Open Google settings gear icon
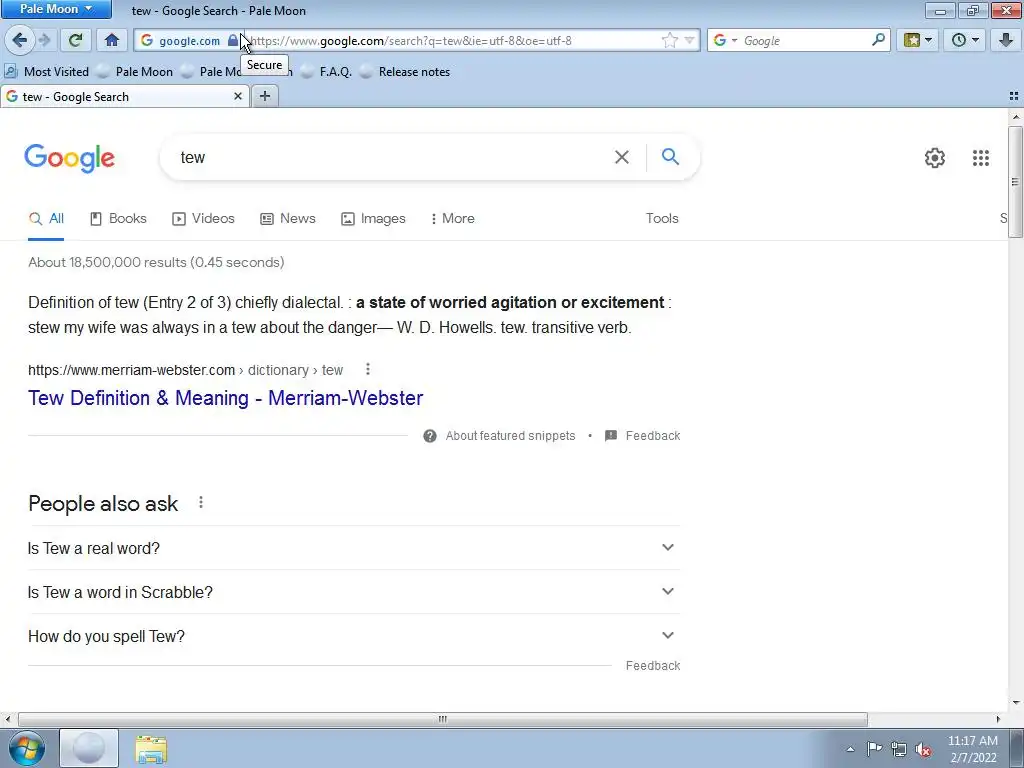 point(935,157)
